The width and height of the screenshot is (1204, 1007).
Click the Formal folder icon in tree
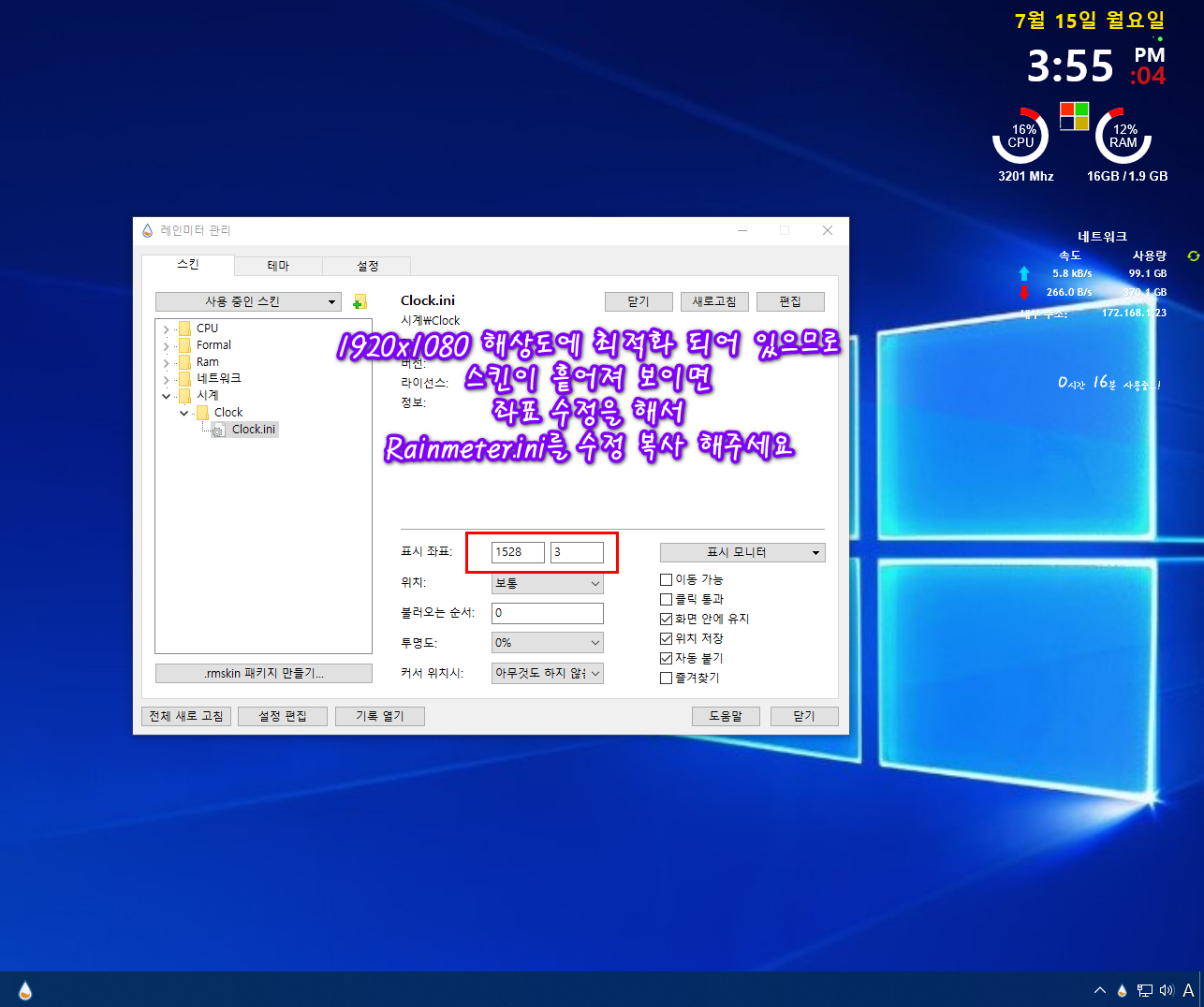tap(184, 345)
